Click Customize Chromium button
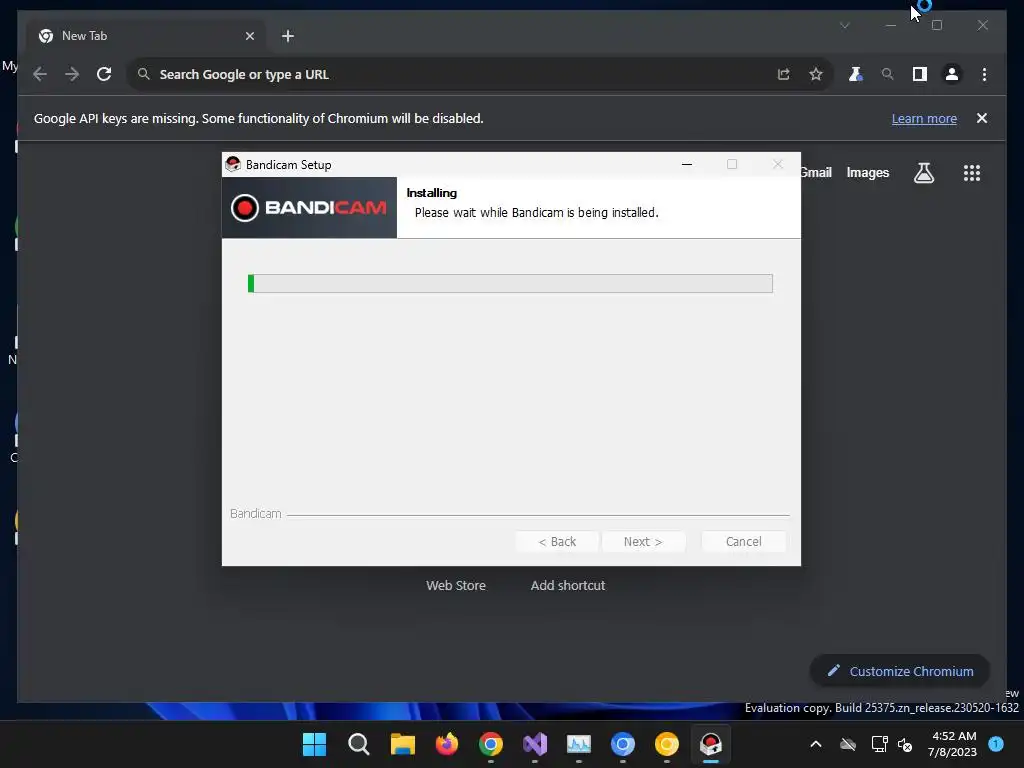 [900, 671]
